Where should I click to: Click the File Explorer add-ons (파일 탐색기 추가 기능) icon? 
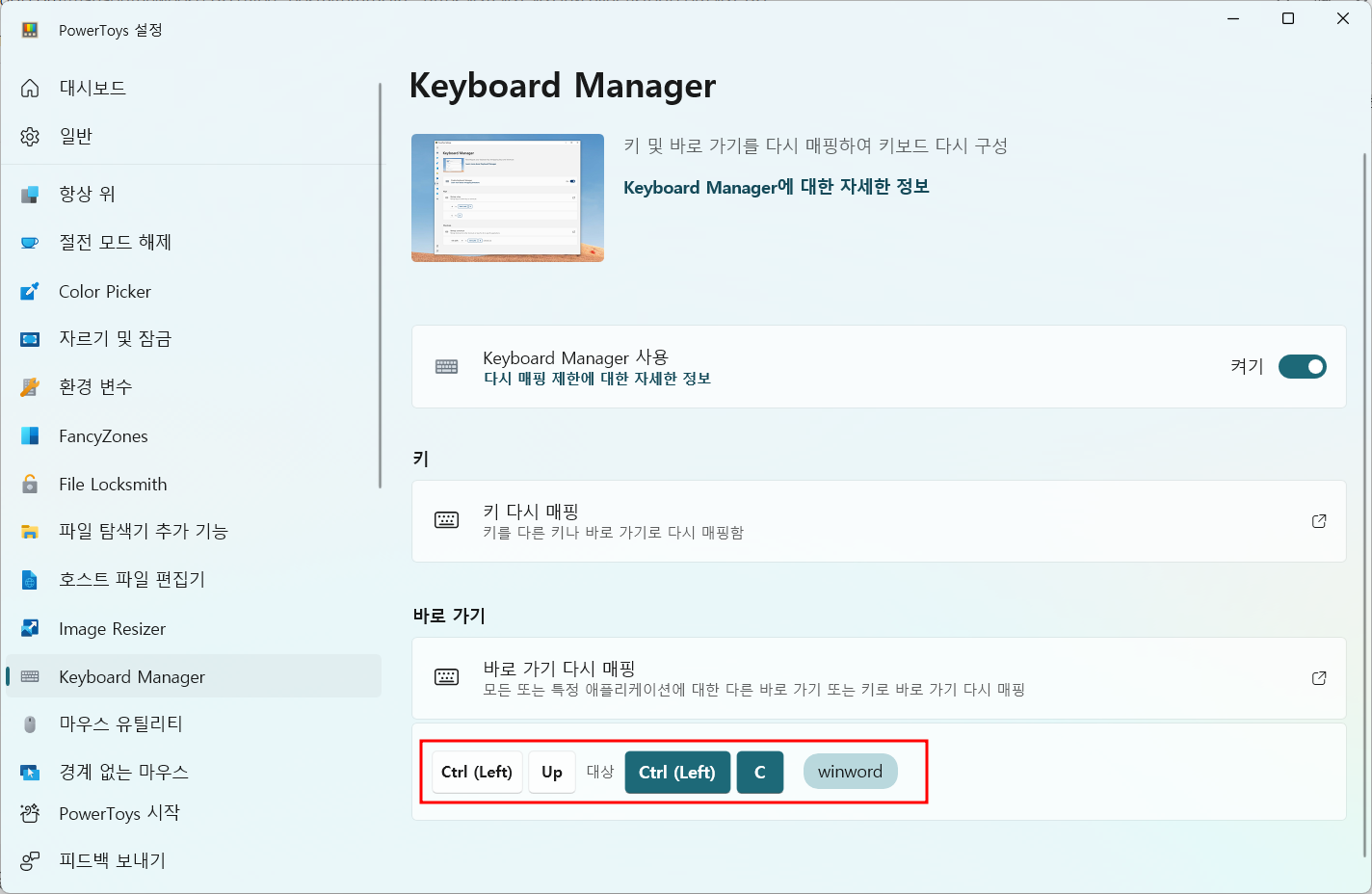(30, 532)
